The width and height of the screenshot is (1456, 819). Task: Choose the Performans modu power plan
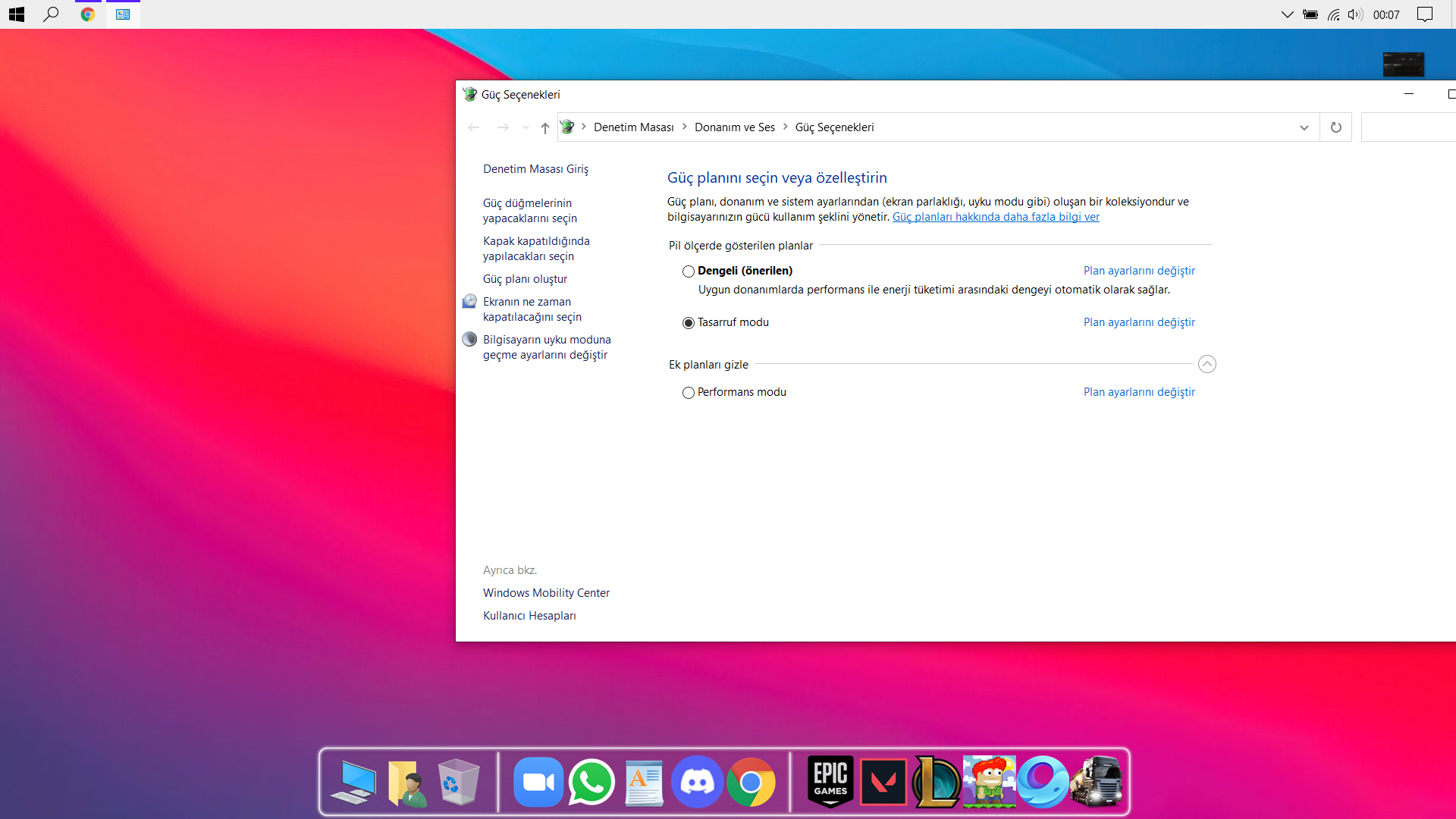[x=689, y=393]
